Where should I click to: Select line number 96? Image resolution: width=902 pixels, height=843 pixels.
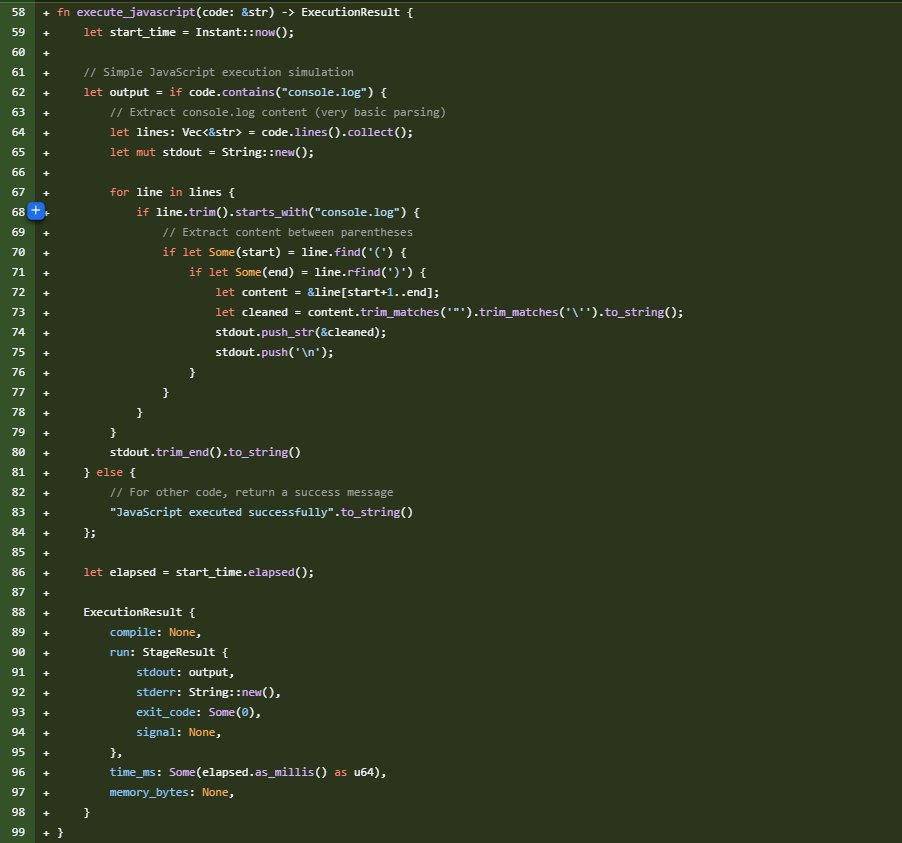click(x=18, y=772)
